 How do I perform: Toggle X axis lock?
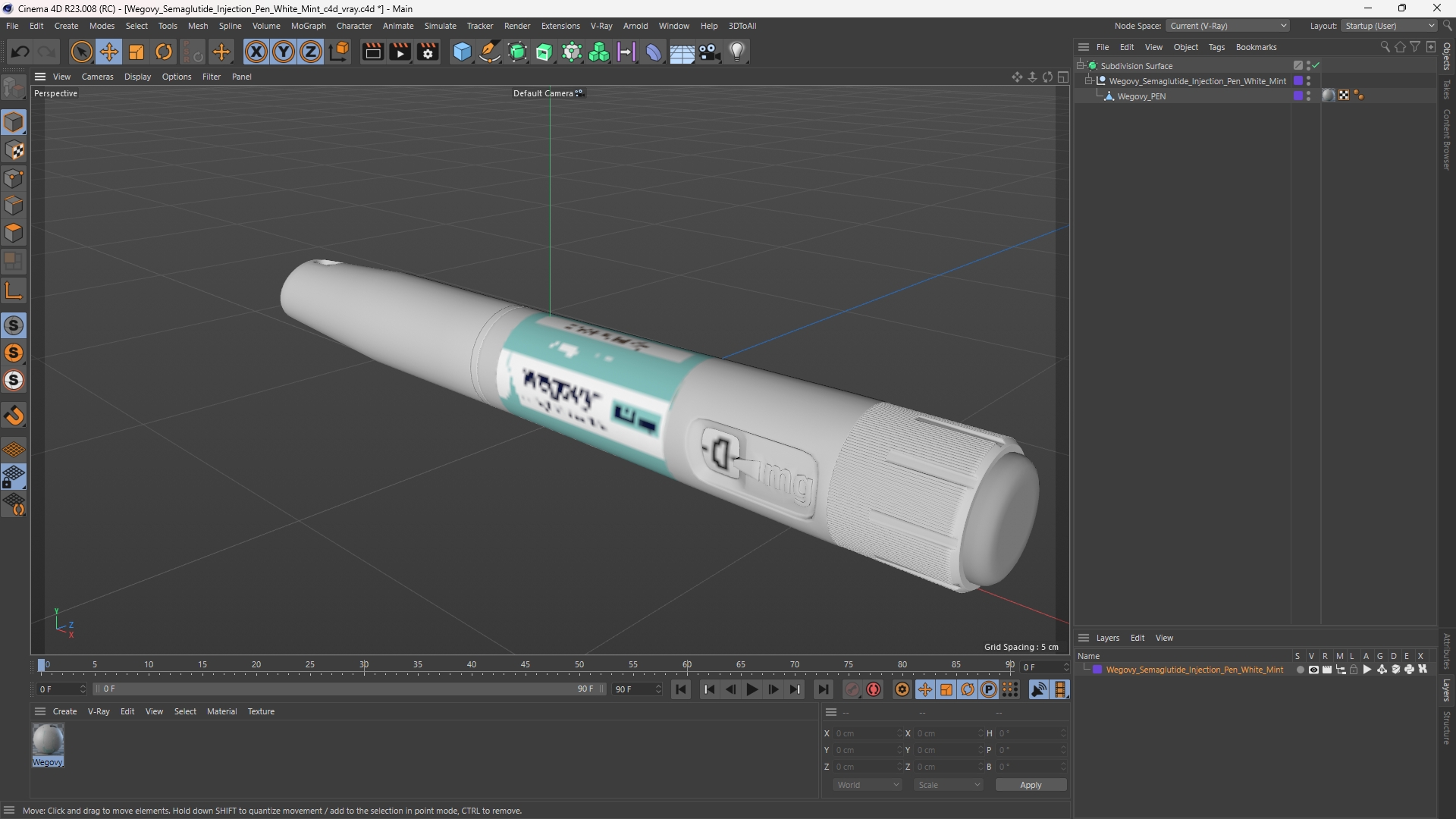256,52
